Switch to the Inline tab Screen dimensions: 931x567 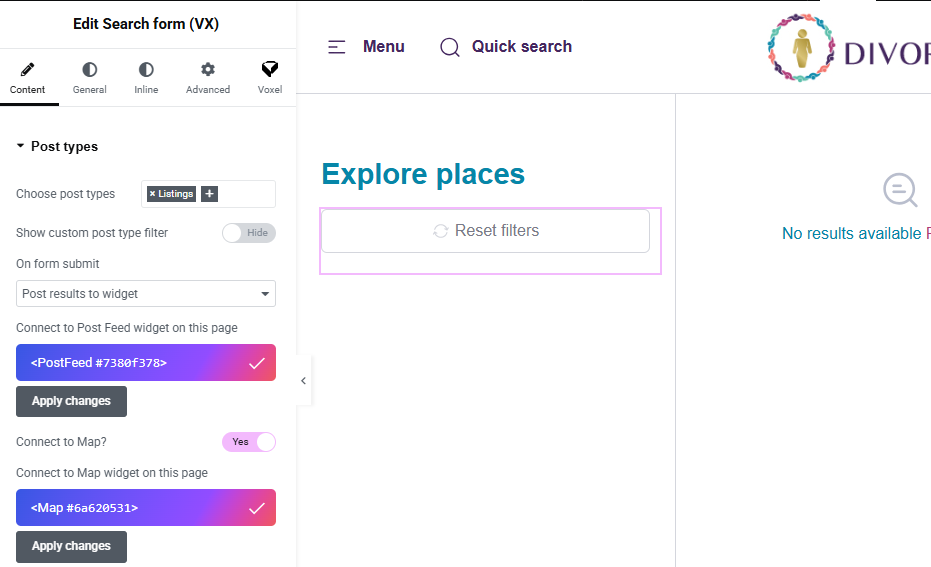coord(146,77)
